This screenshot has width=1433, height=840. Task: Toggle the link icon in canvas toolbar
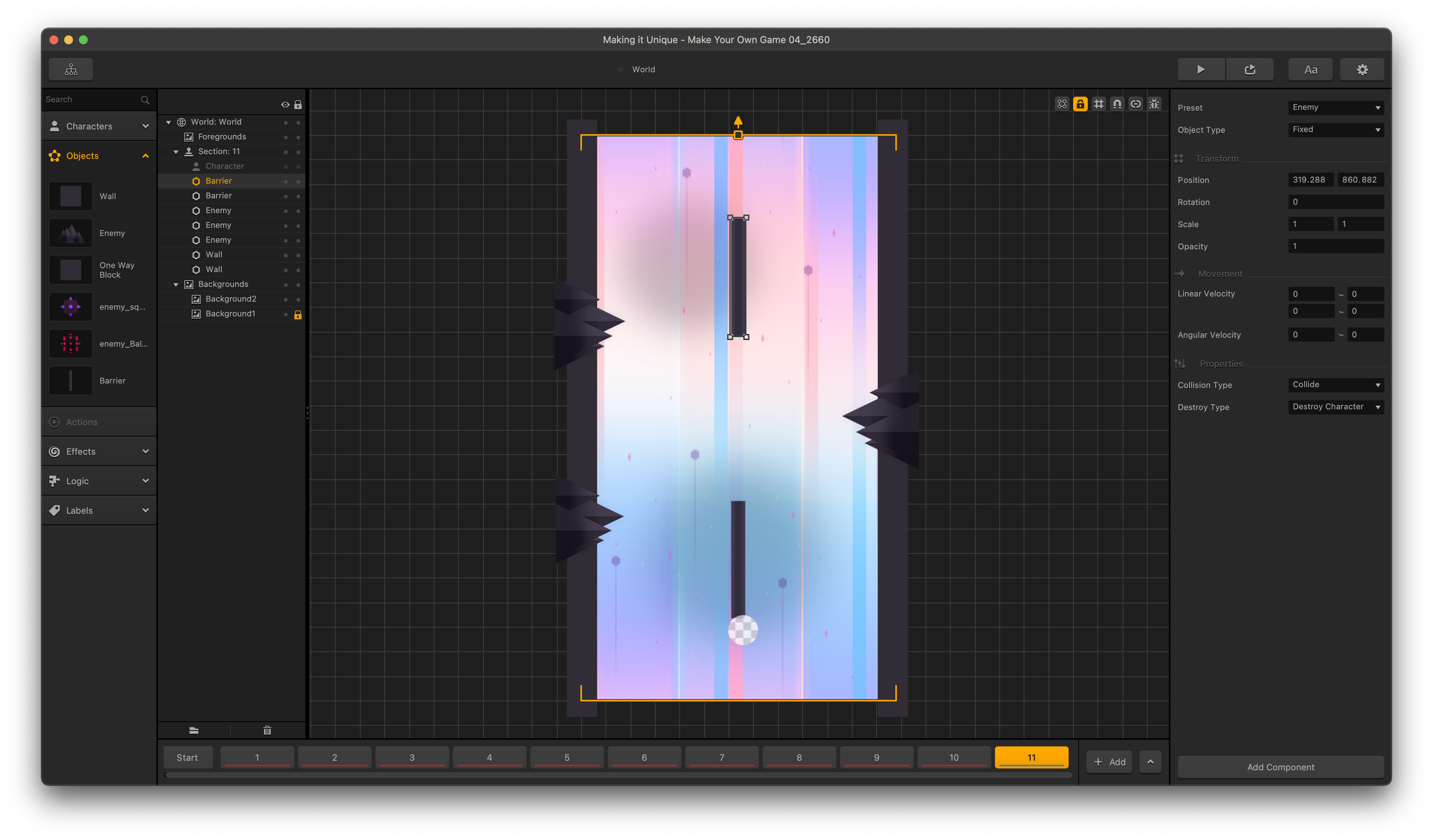click(1136, 104)
